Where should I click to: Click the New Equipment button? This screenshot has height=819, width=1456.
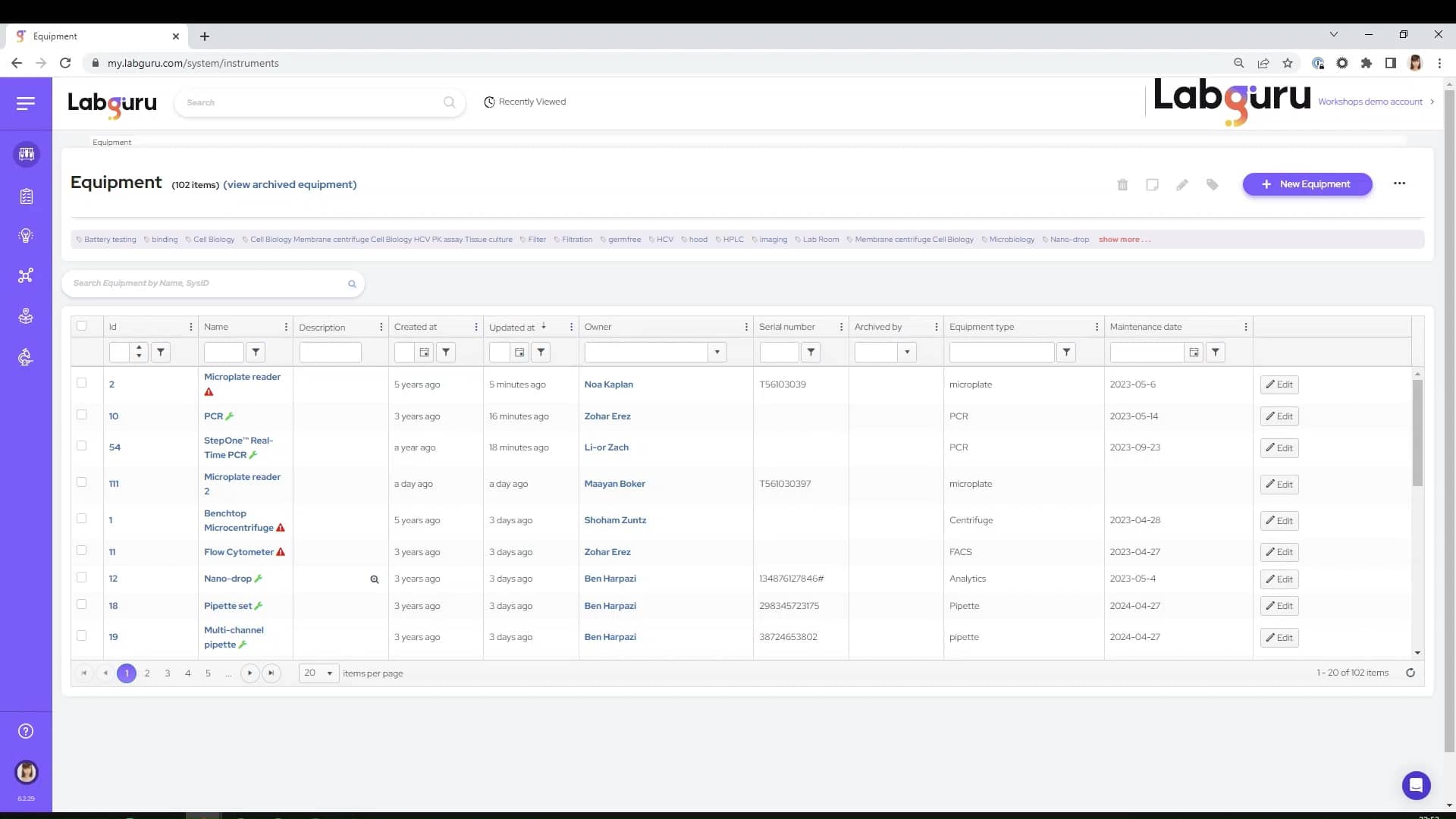(1307, 184)
